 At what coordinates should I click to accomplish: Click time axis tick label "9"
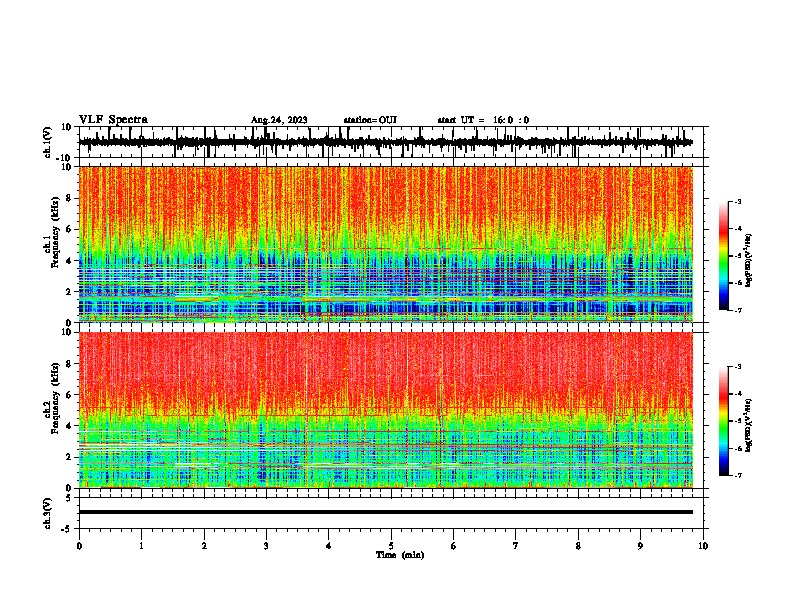pos(640,546)
